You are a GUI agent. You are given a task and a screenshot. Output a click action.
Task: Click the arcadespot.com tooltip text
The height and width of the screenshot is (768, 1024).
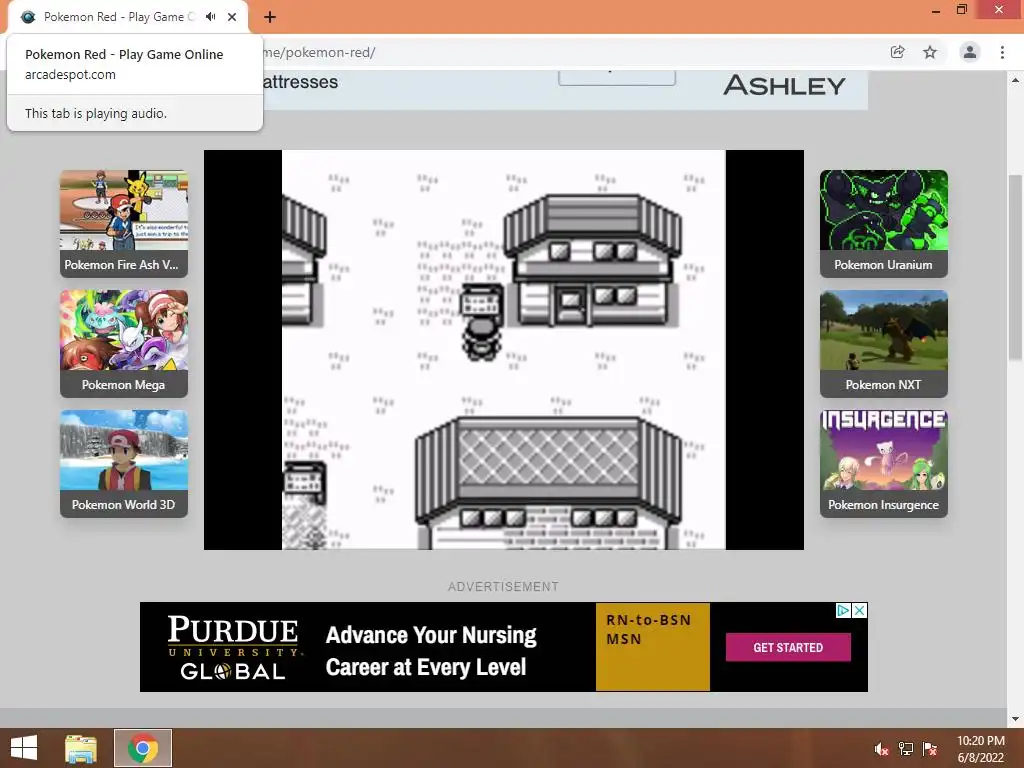point(71,74)
